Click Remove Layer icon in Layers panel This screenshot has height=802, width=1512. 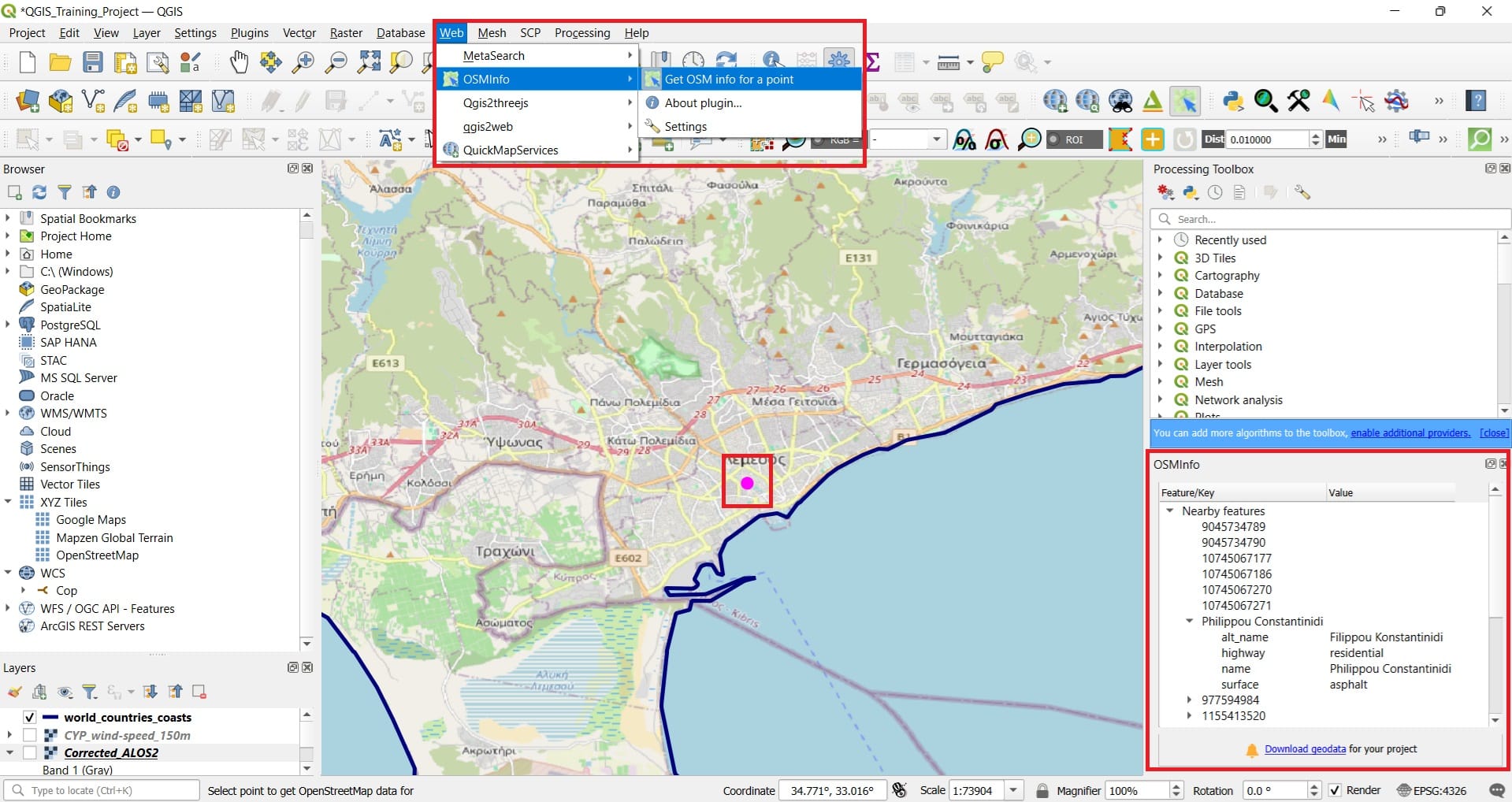pyautogui.click(x=199, y=692)
